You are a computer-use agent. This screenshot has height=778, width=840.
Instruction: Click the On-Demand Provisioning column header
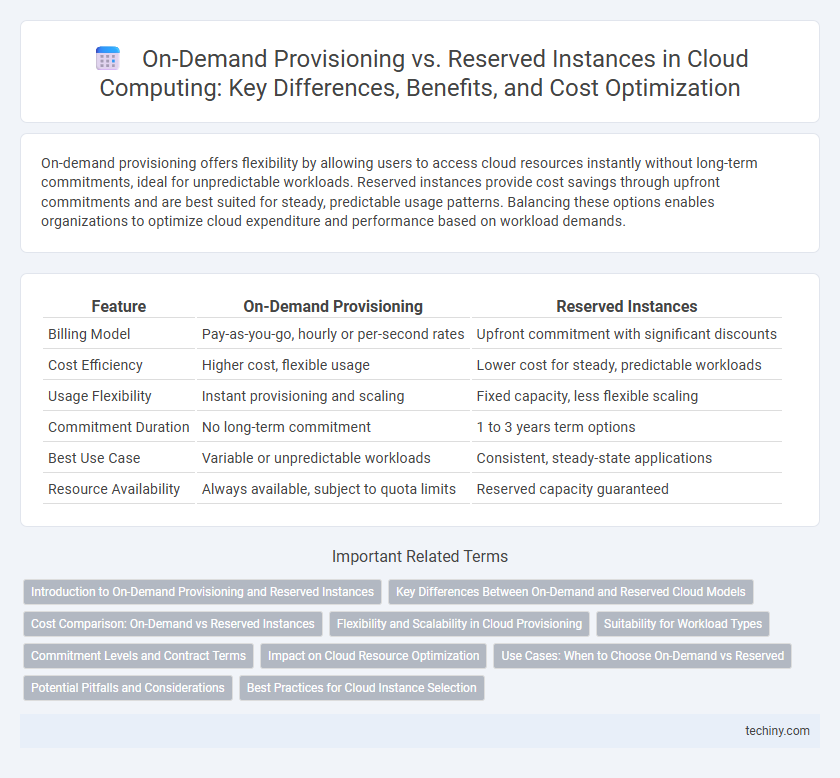tap(333, 306)
